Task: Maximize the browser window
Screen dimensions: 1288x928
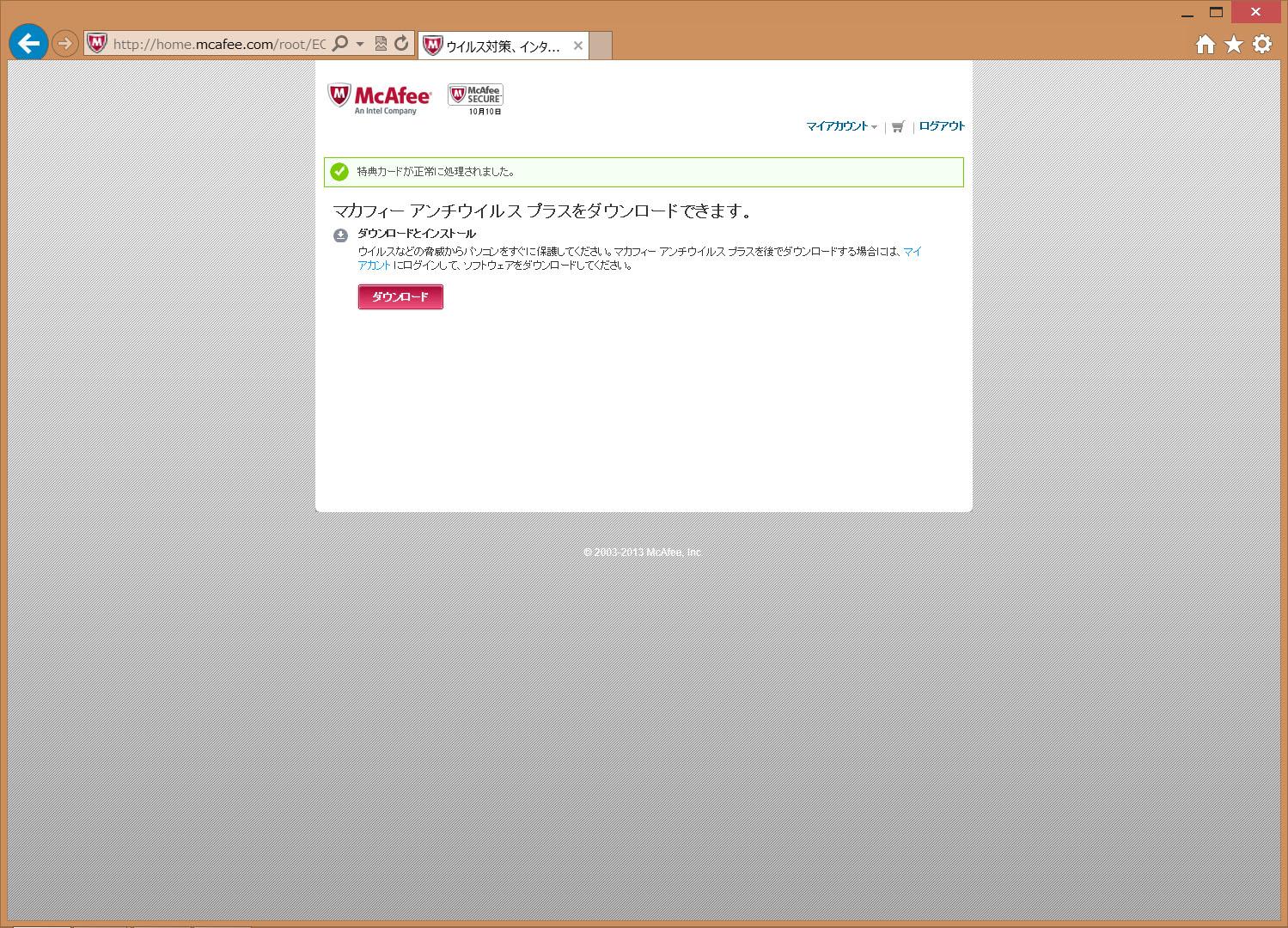Action: [x=1216, y=12]
